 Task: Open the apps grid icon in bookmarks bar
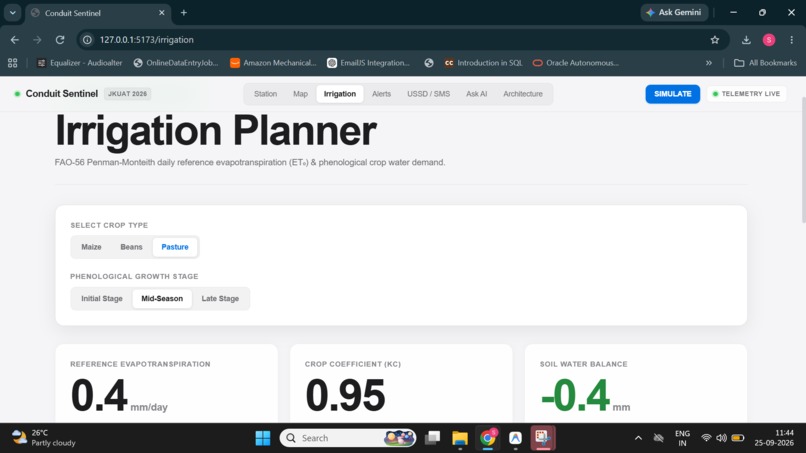[x=12, y=63]
